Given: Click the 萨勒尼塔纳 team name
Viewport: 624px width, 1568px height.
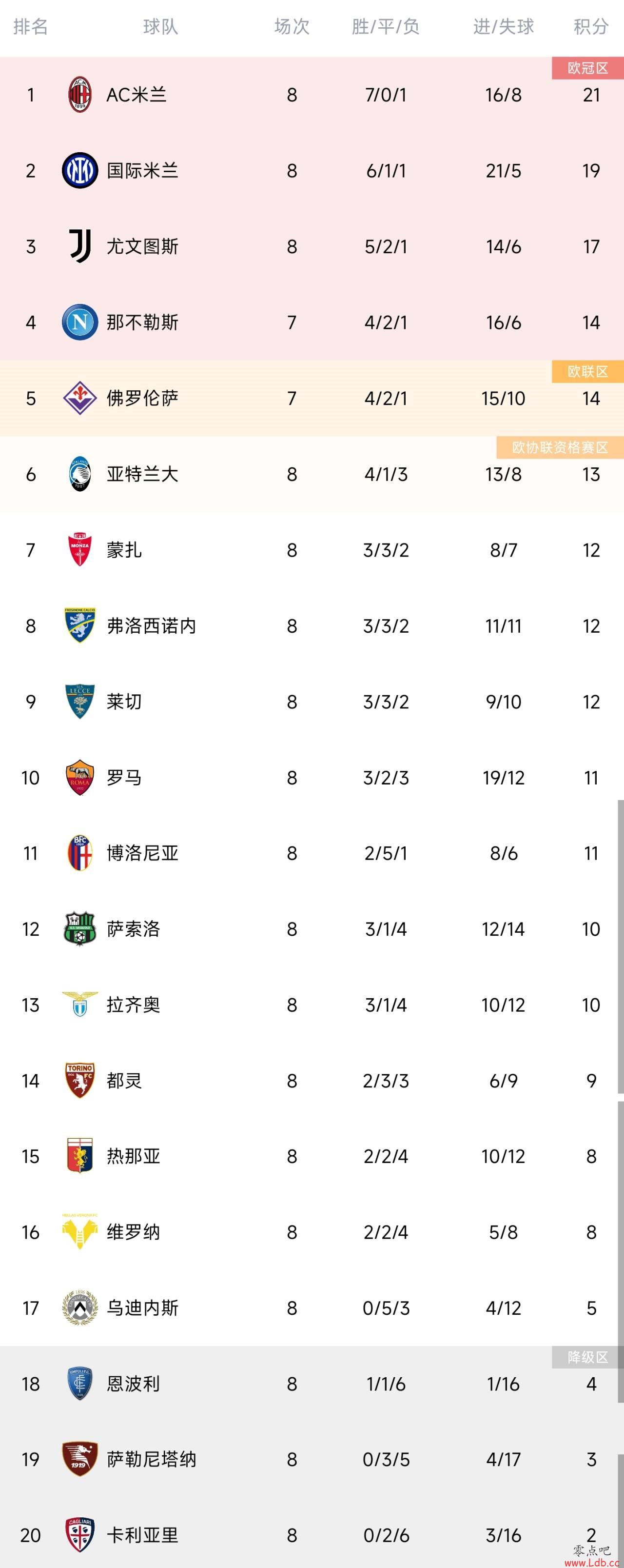Looking at the screenshot, I should coord(152,1459).
